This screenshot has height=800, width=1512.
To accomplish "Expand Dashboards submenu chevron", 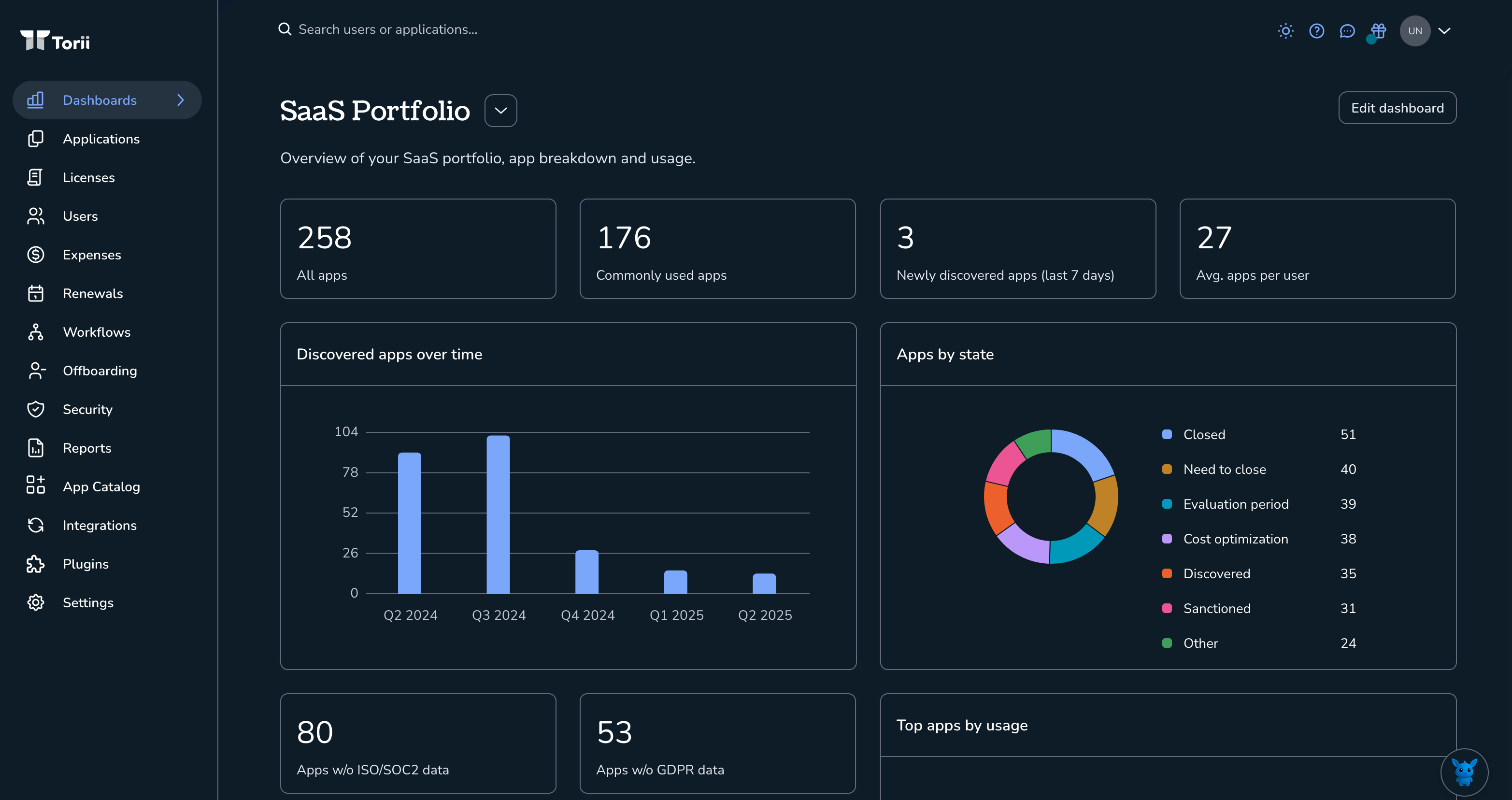I will [180, 100].
